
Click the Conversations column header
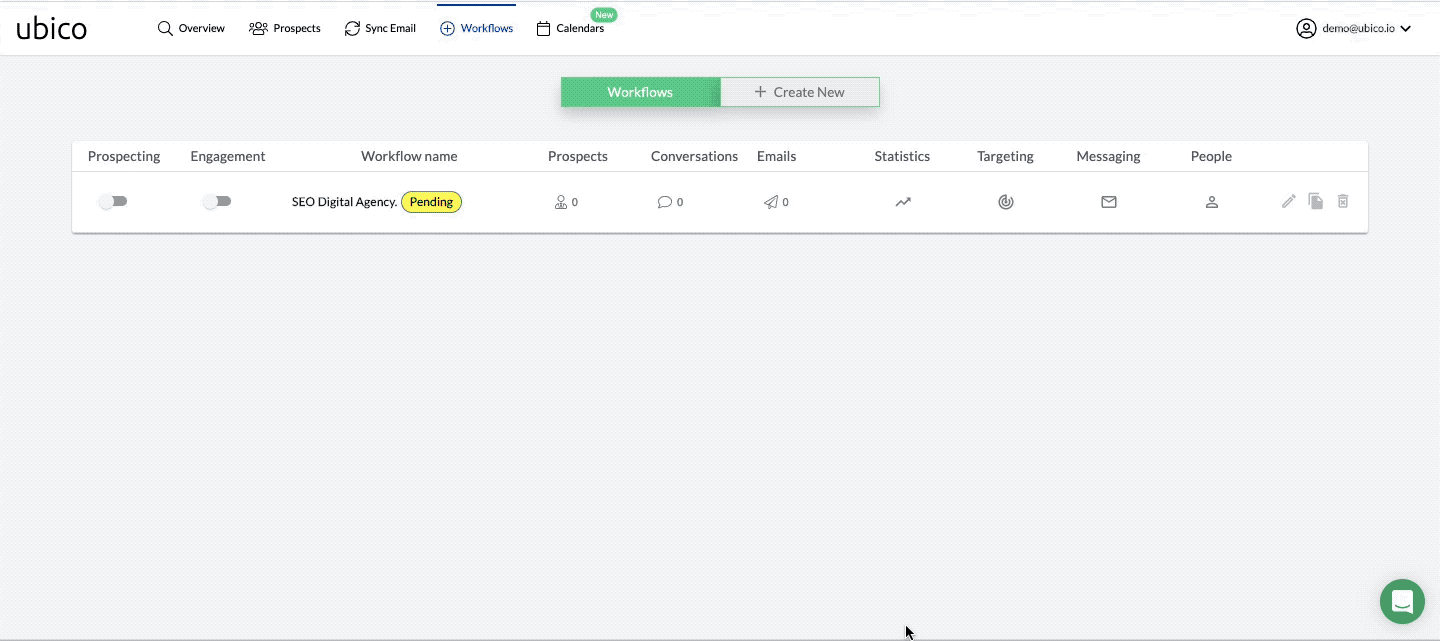point(694,156)
